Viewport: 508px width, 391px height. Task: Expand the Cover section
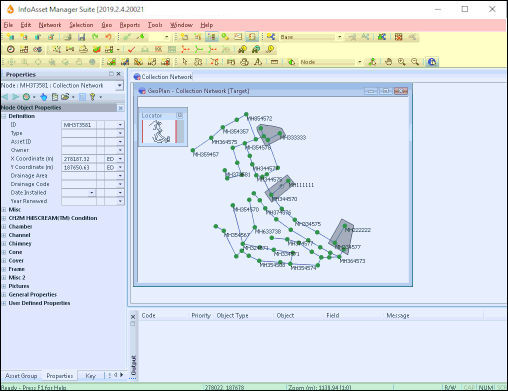tap(4, 261)
